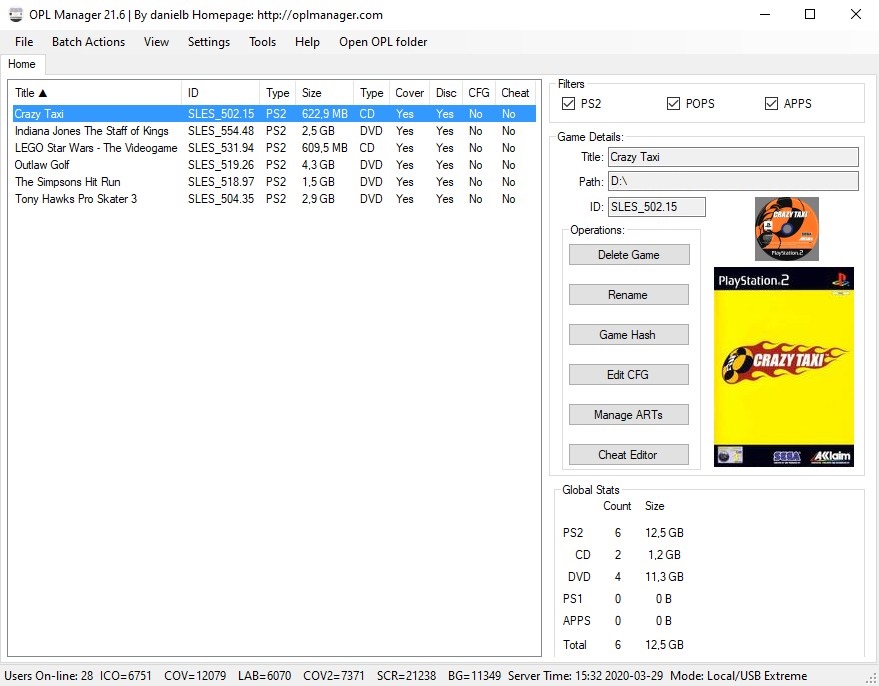
Task: Switch to the Home tab
Action: click(x=22, y=64)
